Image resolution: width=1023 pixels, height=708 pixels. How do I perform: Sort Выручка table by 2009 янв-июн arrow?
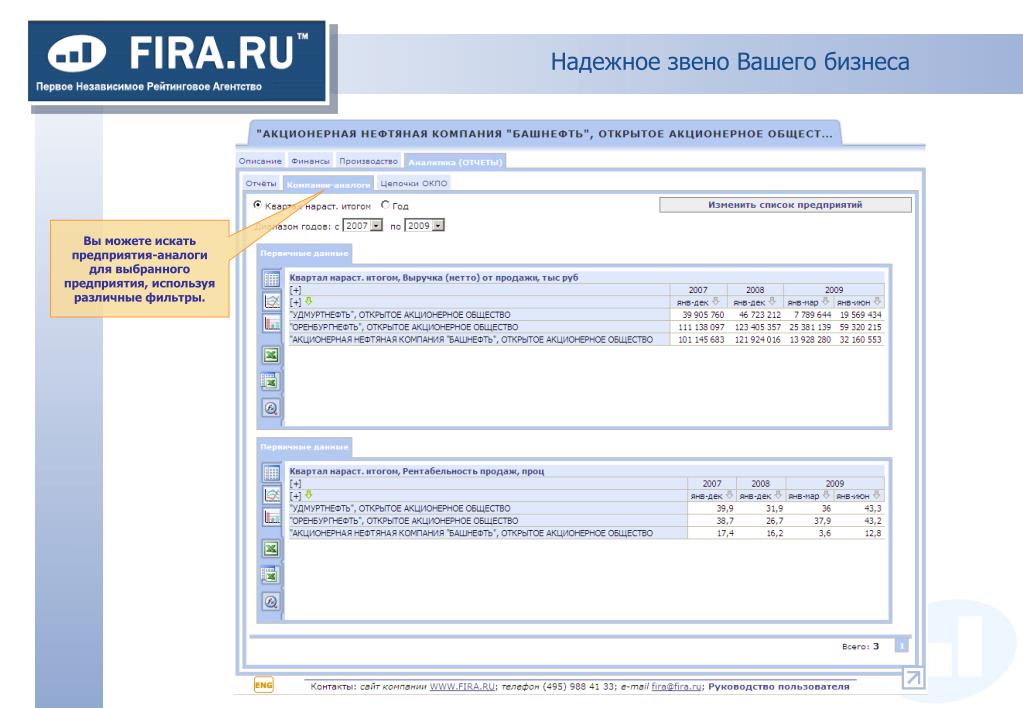tap(877, 301)
